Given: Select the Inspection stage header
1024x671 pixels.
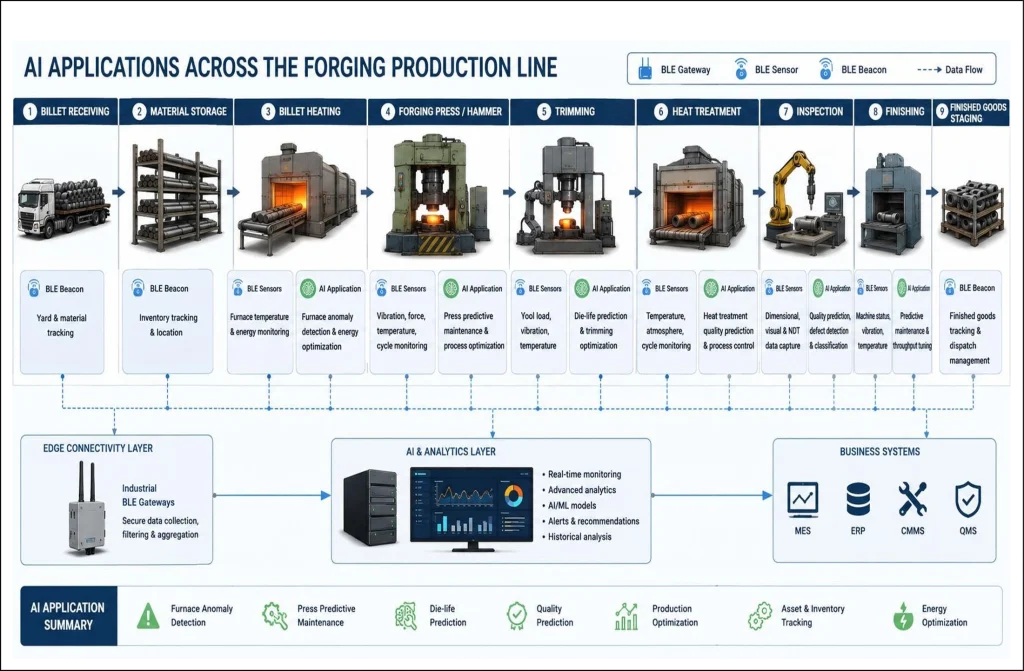Looking at the screenshot, I should 807,112.
